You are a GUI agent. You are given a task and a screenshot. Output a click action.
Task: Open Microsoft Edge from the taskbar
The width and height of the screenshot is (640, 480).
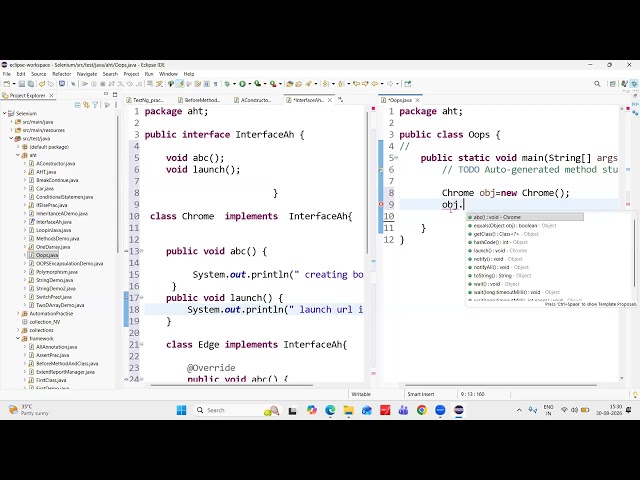330,410
